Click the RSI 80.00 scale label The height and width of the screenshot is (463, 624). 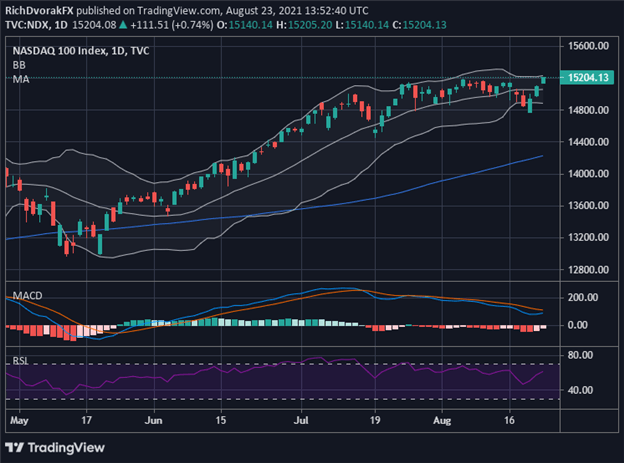click(x=580, y=355)
